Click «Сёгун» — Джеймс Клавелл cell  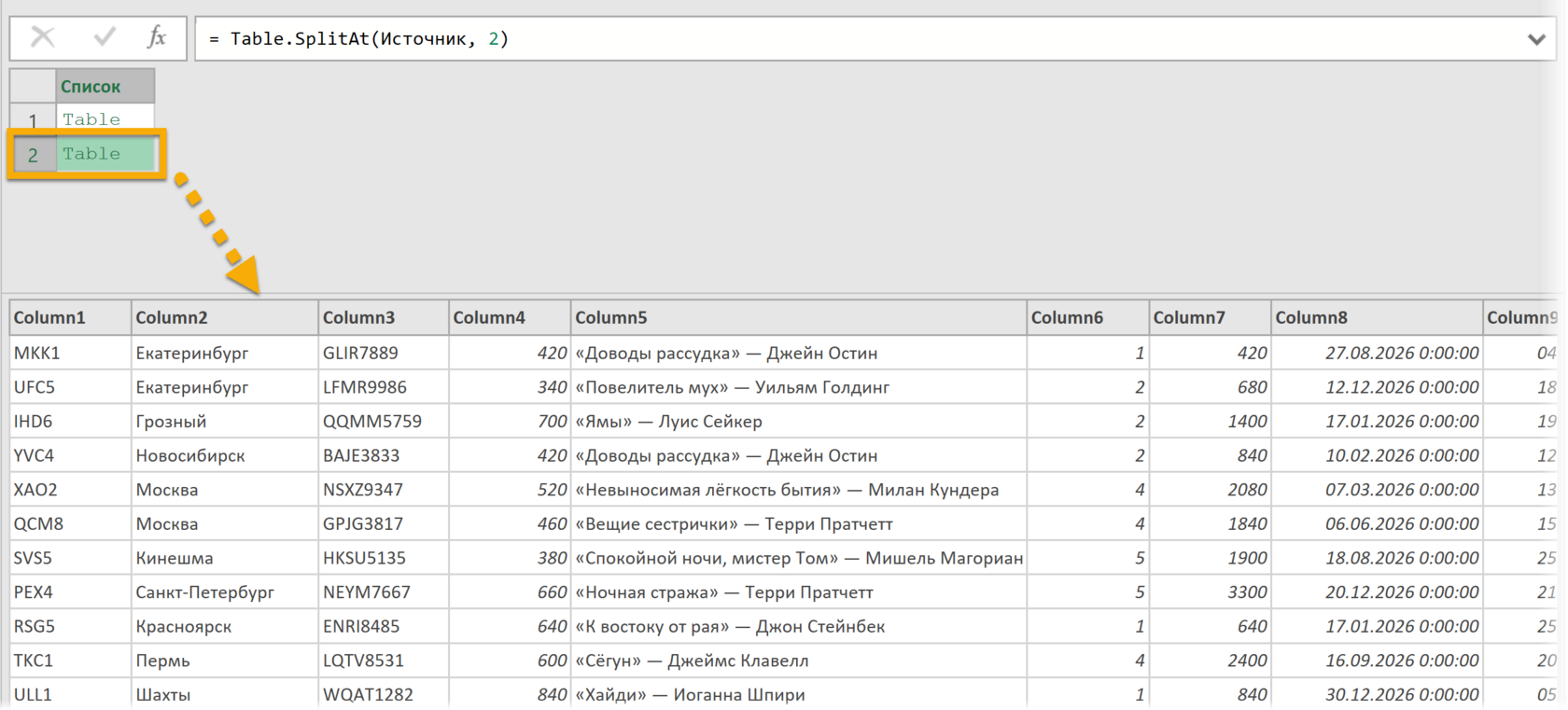coord(799,661)
